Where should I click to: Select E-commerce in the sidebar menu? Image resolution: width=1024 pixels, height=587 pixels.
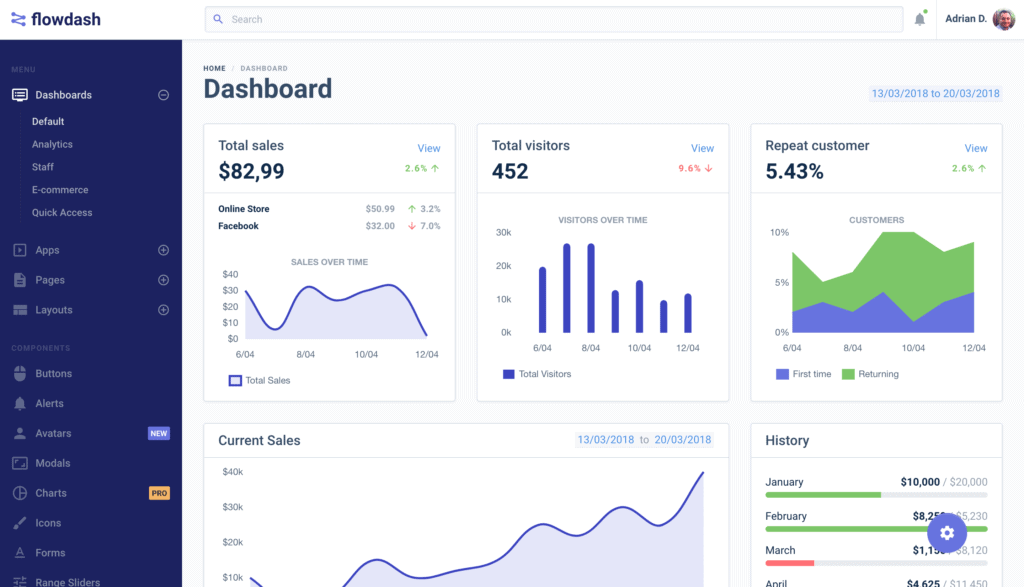tap(60, 190)
